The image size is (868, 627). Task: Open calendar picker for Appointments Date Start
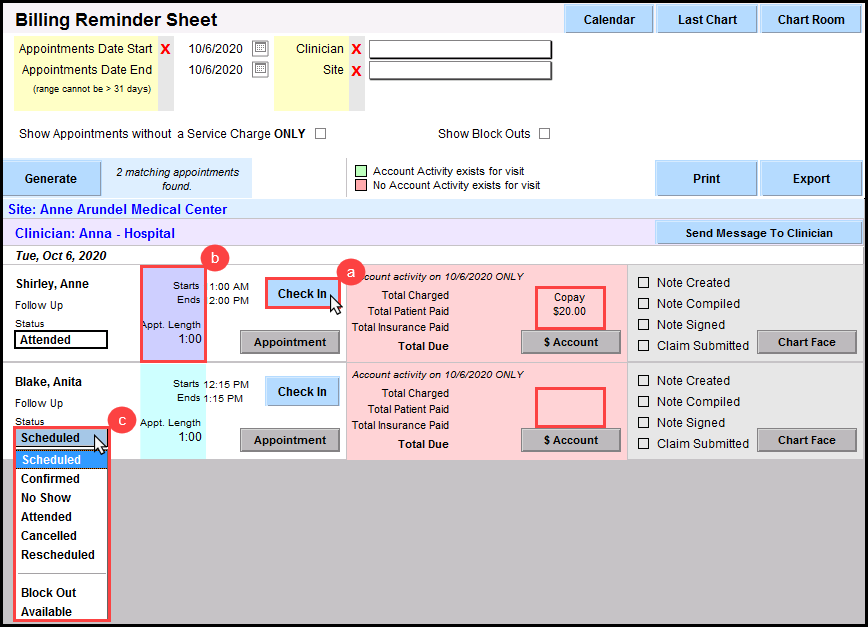point(260,48)
